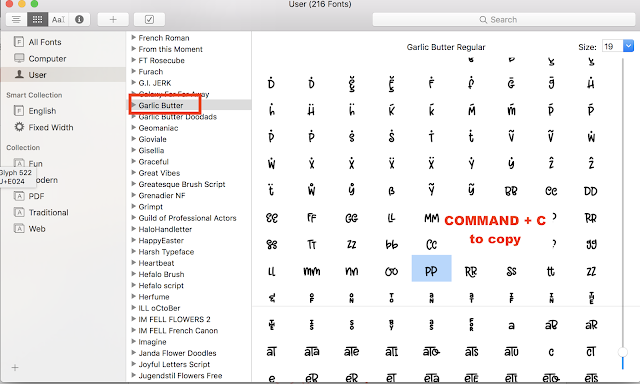Select Imagine font
This screenshot has width=640, height=384.
[x=152, y=342]
